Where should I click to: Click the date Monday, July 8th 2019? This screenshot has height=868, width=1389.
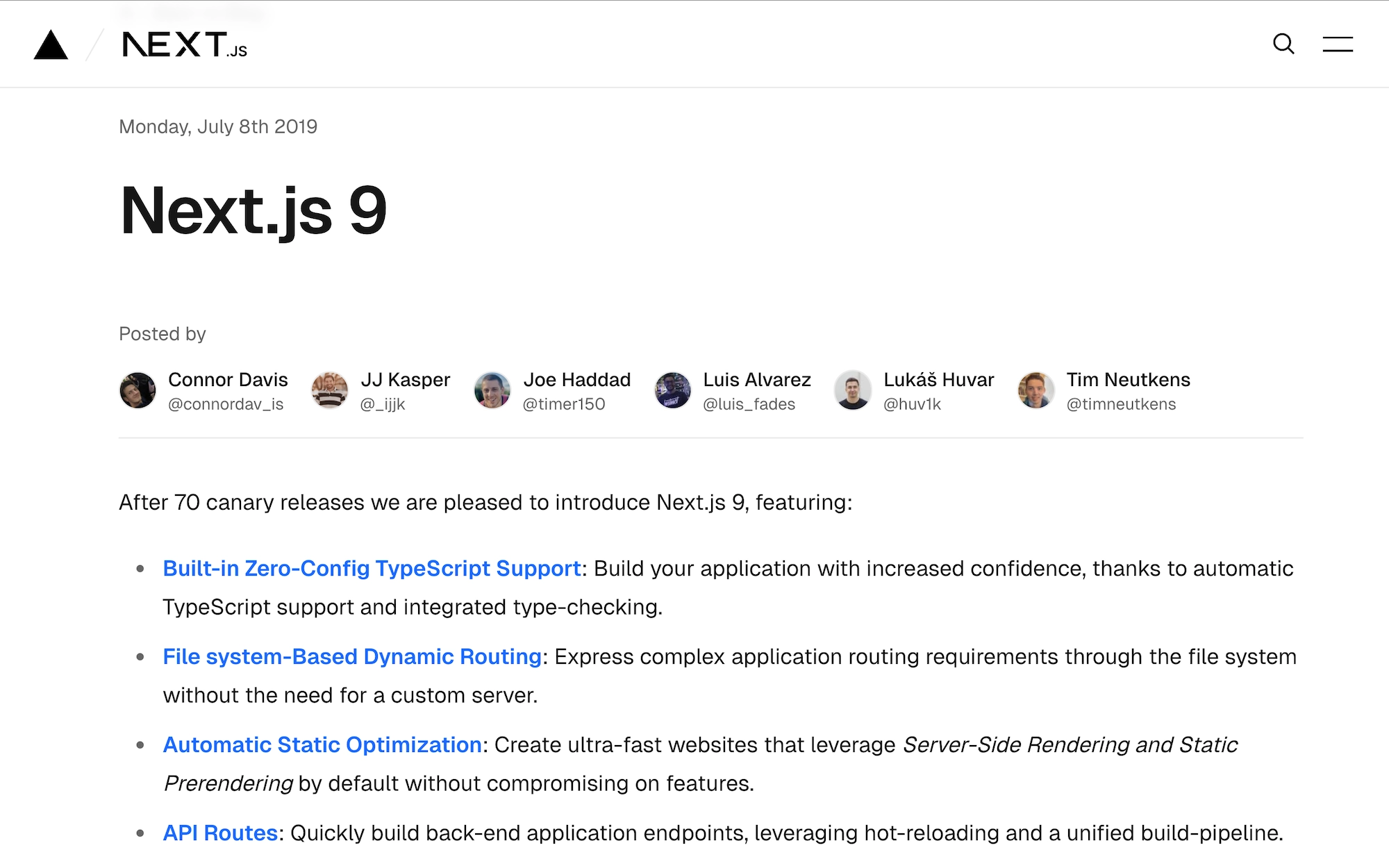pos(218,127)
